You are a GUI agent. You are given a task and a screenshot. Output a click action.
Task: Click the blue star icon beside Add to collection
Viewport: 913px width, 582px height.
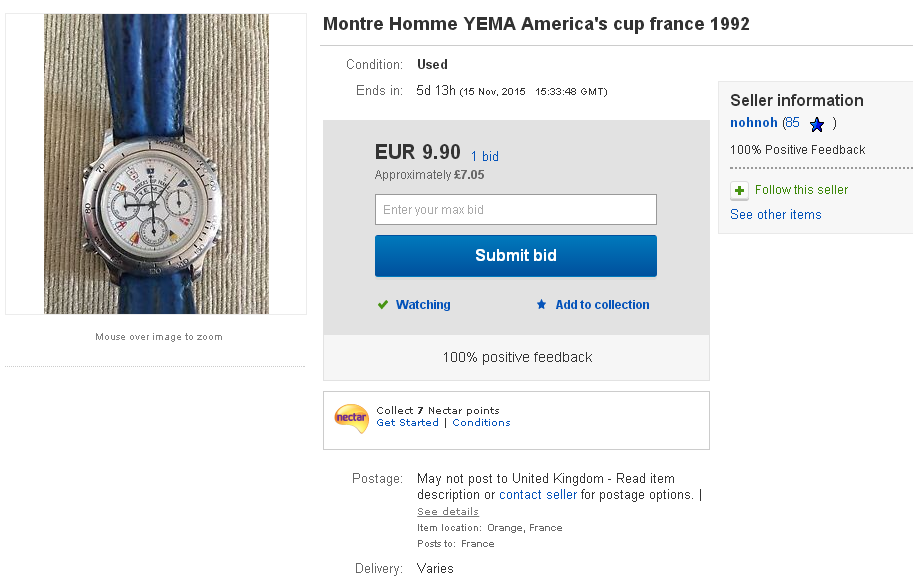[542, 305]
